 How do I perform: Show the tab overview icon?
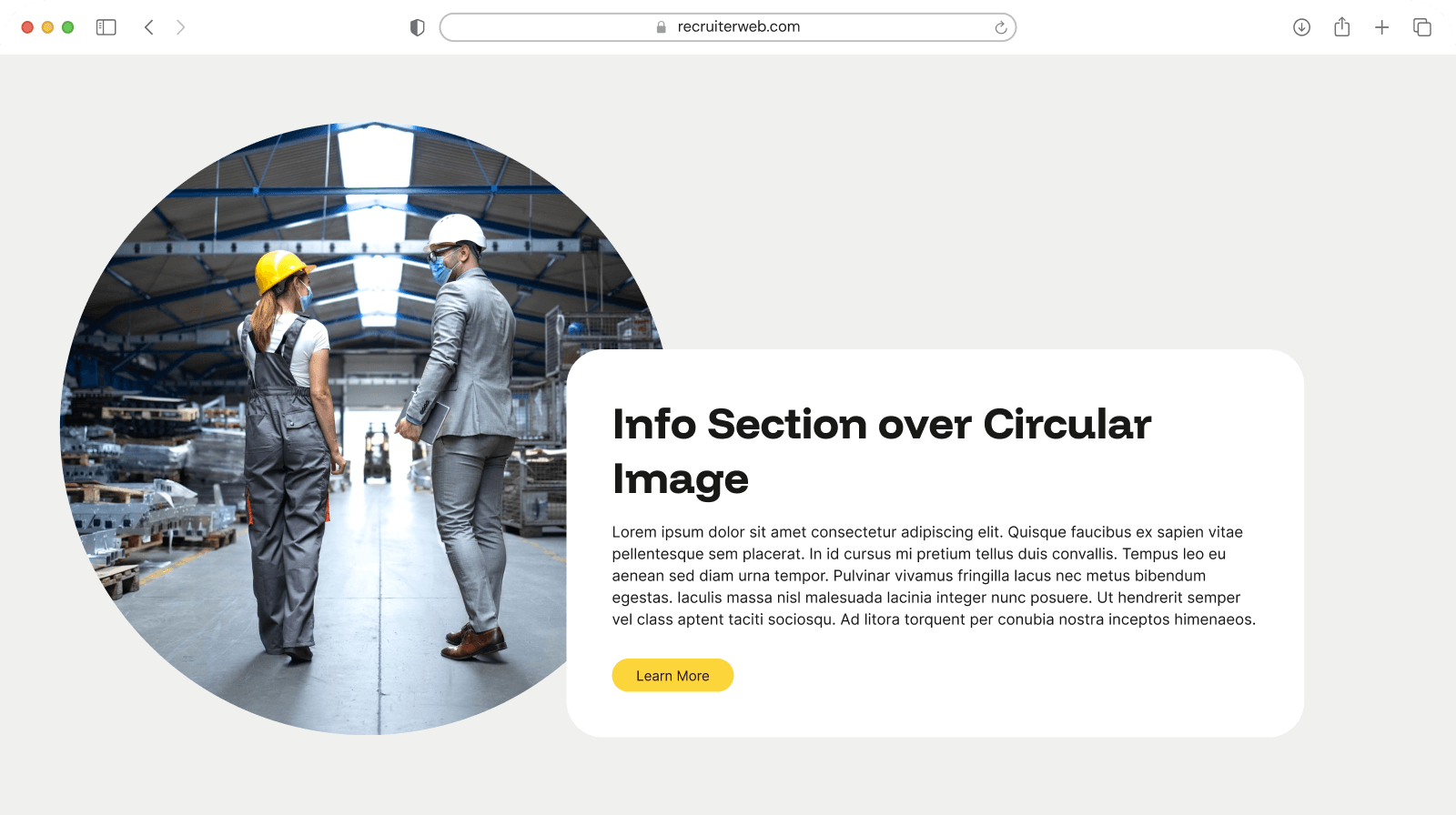(1422, 27)
